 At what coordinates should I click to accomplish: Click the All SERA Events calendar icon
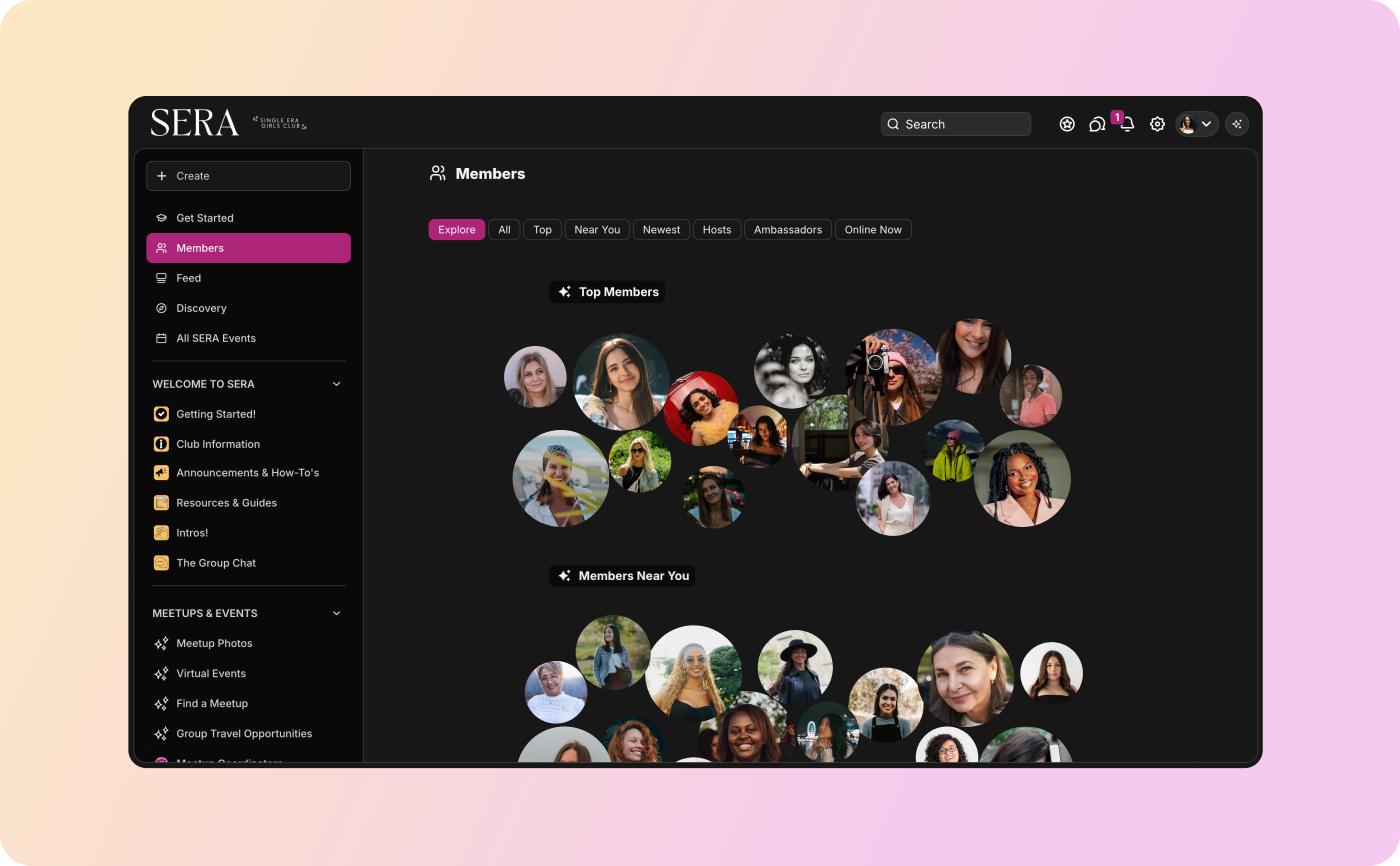point(161,338)
